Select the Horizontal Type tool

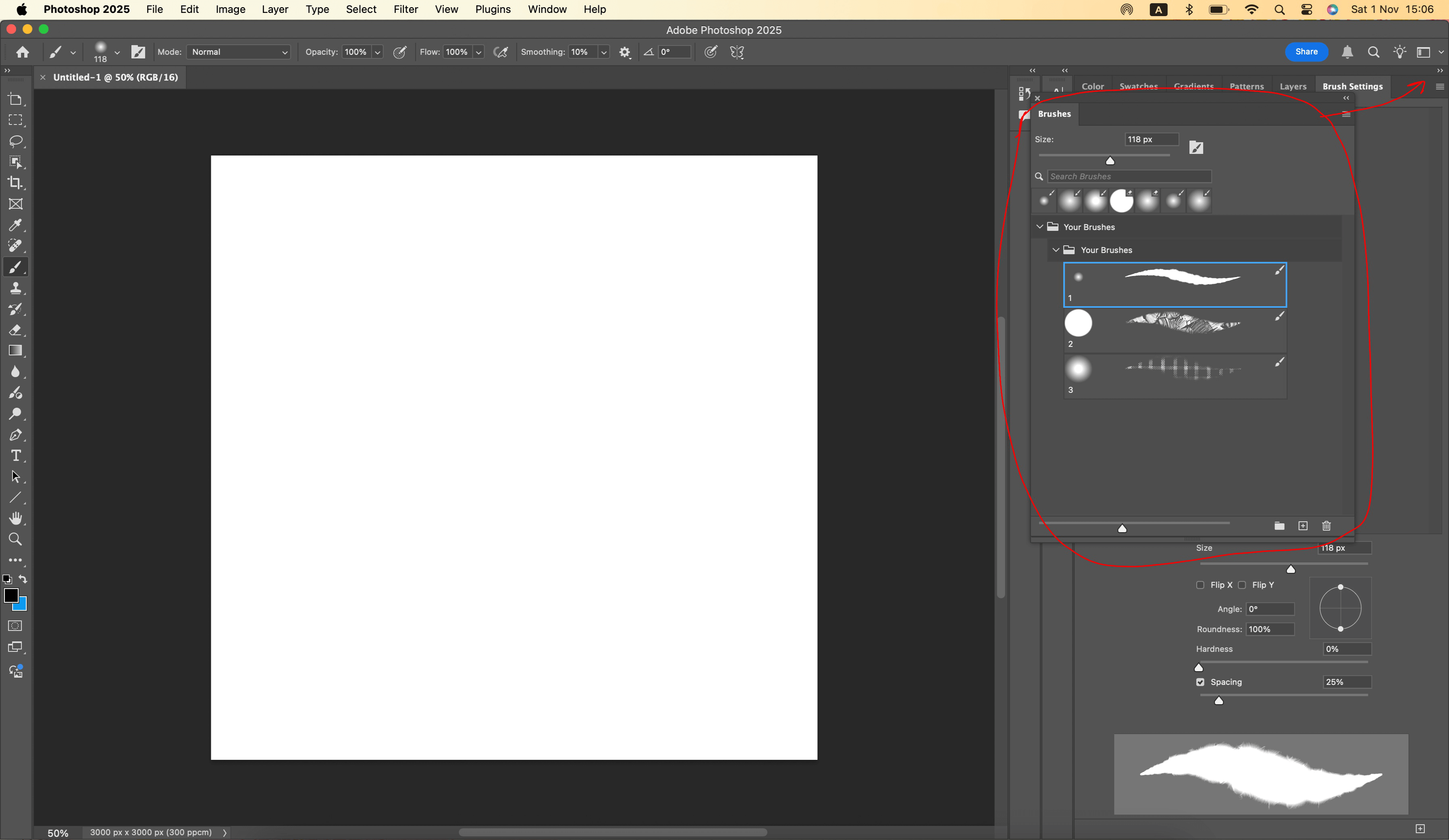click(x=16, y=456)
